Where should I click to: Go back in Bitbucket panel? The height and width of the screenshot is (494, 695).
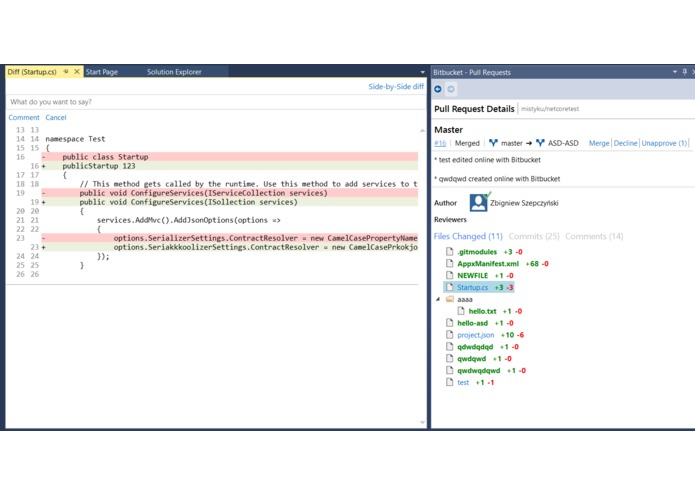(x=438, y=89)
